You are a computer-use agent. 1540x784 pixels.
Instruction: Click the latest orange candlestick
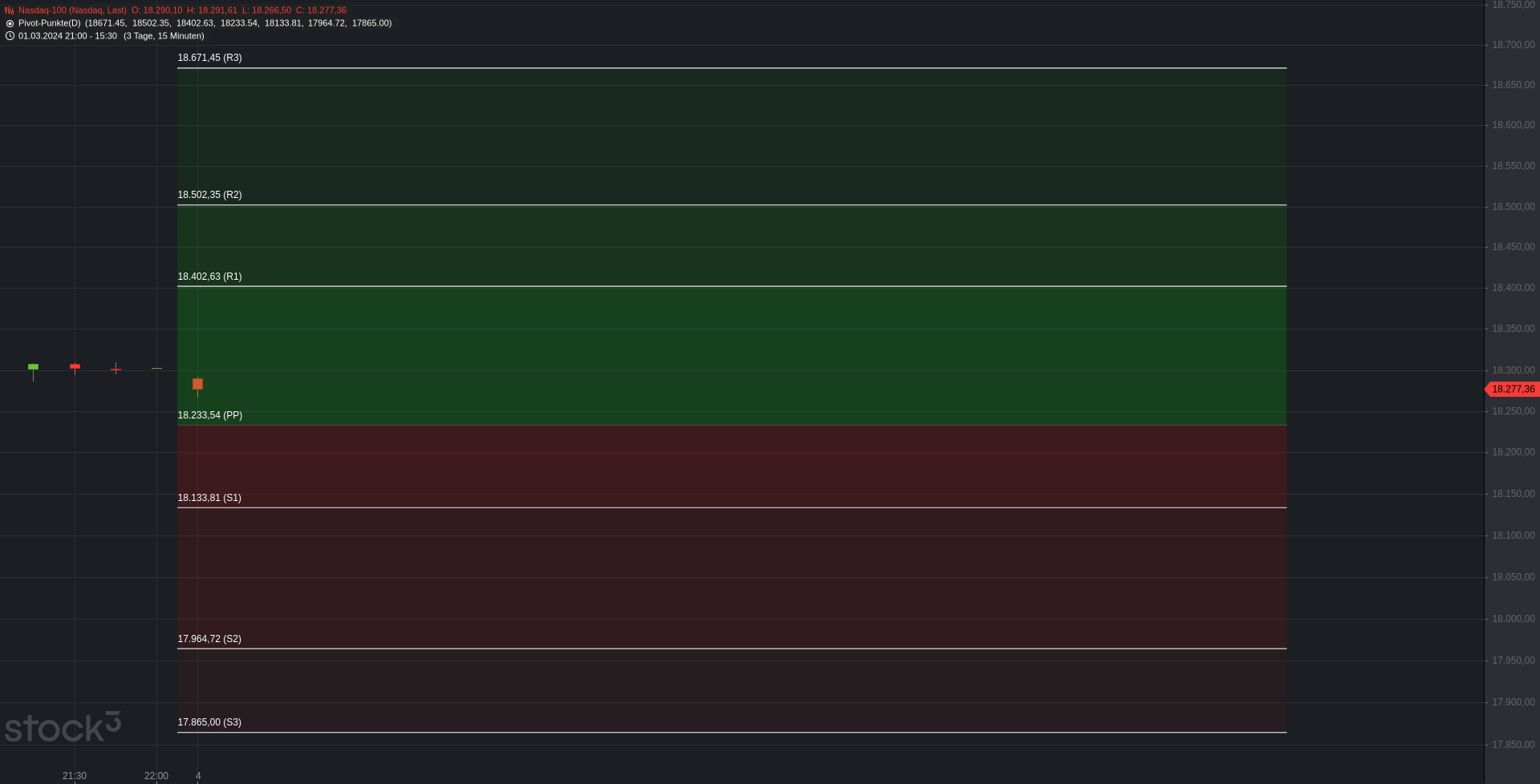pyautogui.click(x=197, y=384)
